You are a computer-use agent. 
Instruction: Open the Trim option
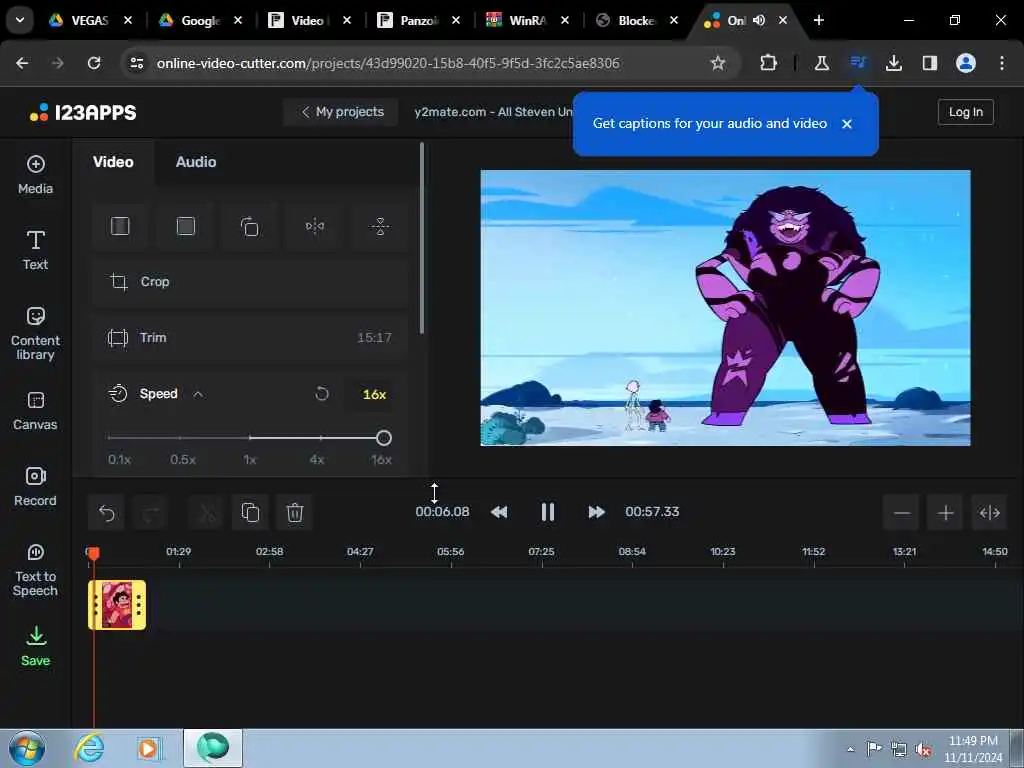pyautogui.click(x=250, y=338)
